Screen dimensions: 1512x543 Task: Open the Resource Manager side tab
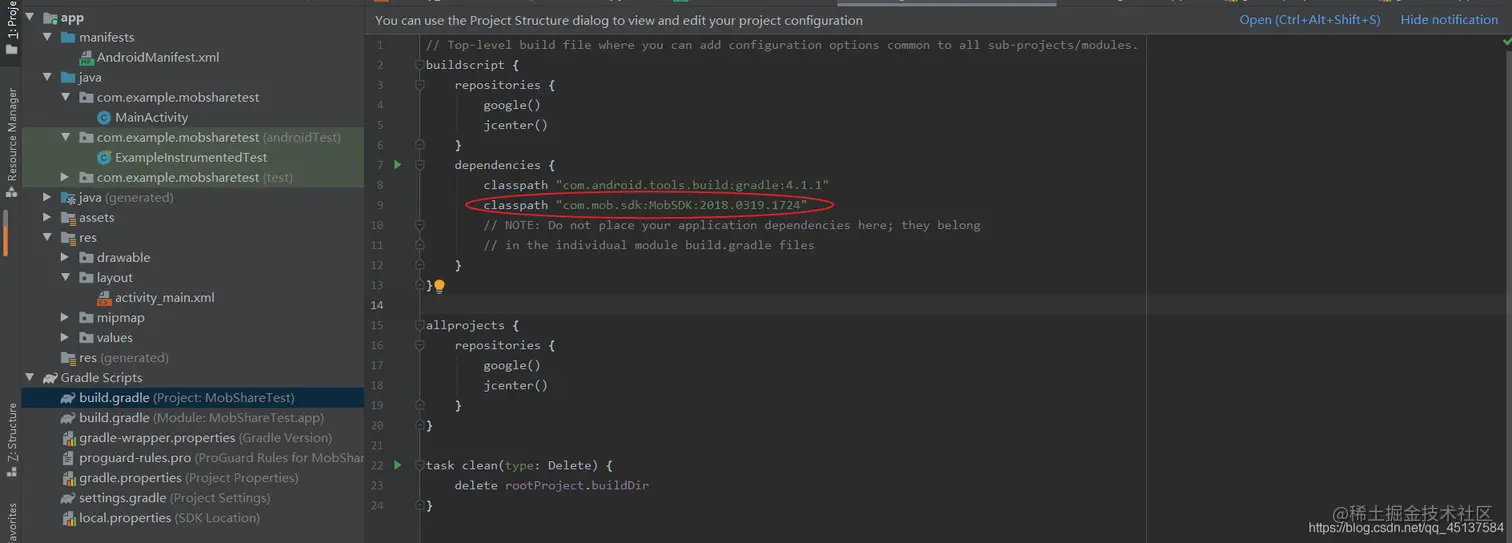point(12,141)
